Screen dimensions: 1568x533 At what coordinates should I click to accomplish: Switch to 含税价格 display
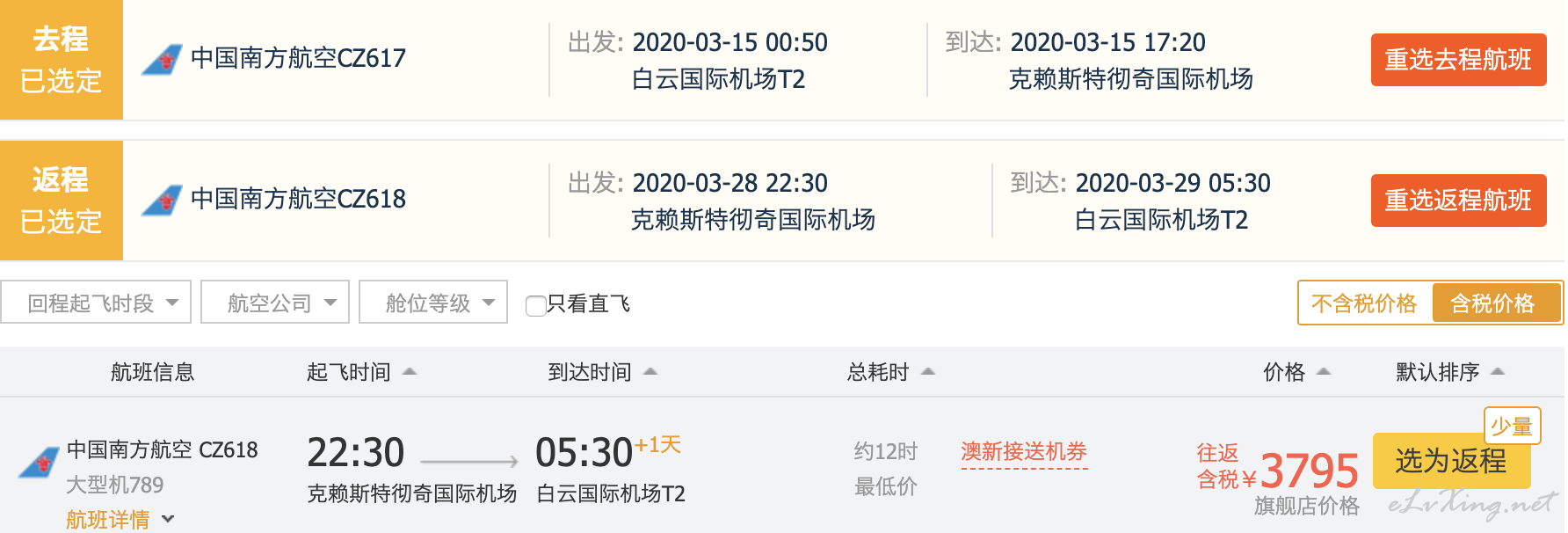coord(1492,303)
